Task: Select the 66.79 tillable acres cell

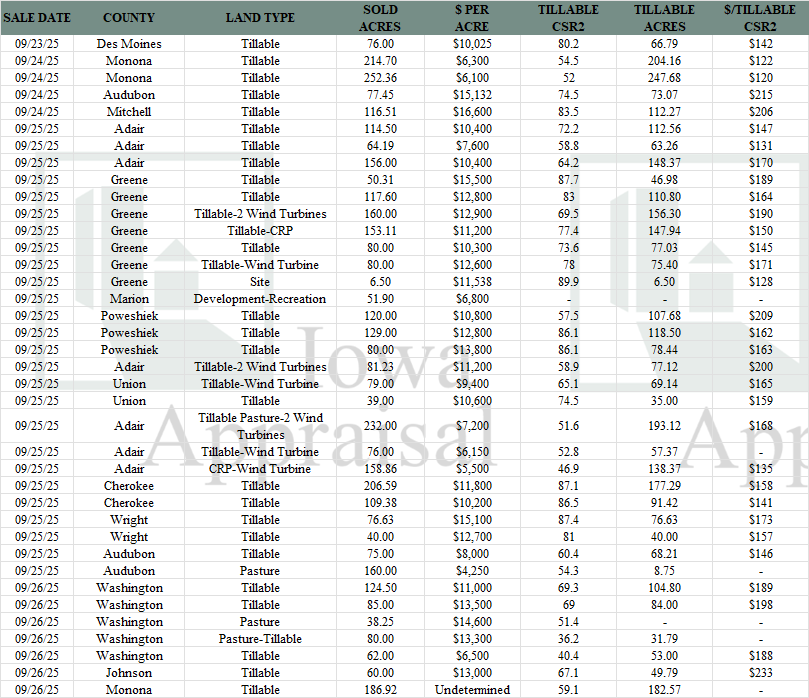Action: [x=665, y=44]
